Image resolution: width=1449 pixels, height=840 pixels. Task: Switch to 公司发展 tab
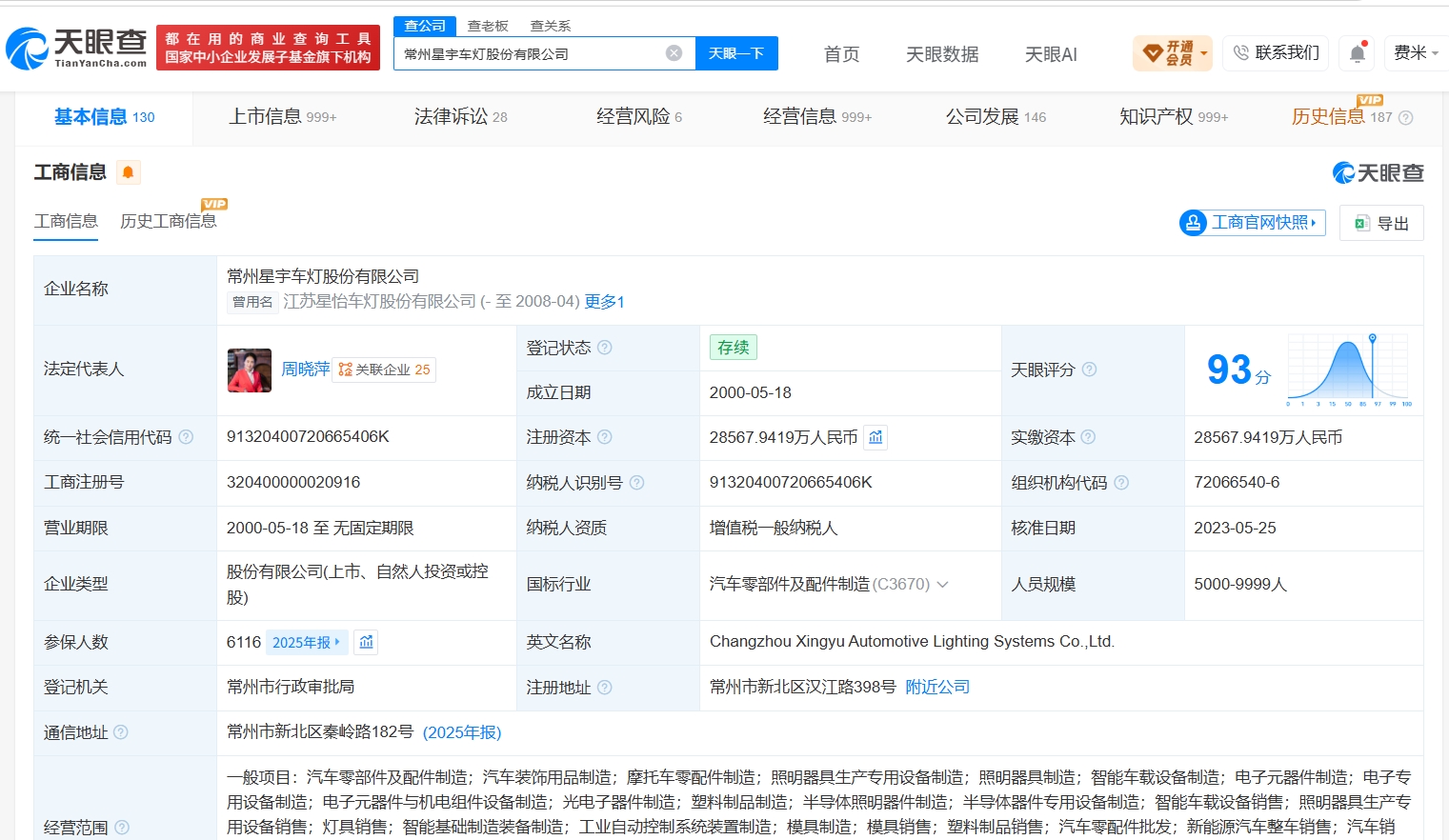coord(996,117)
